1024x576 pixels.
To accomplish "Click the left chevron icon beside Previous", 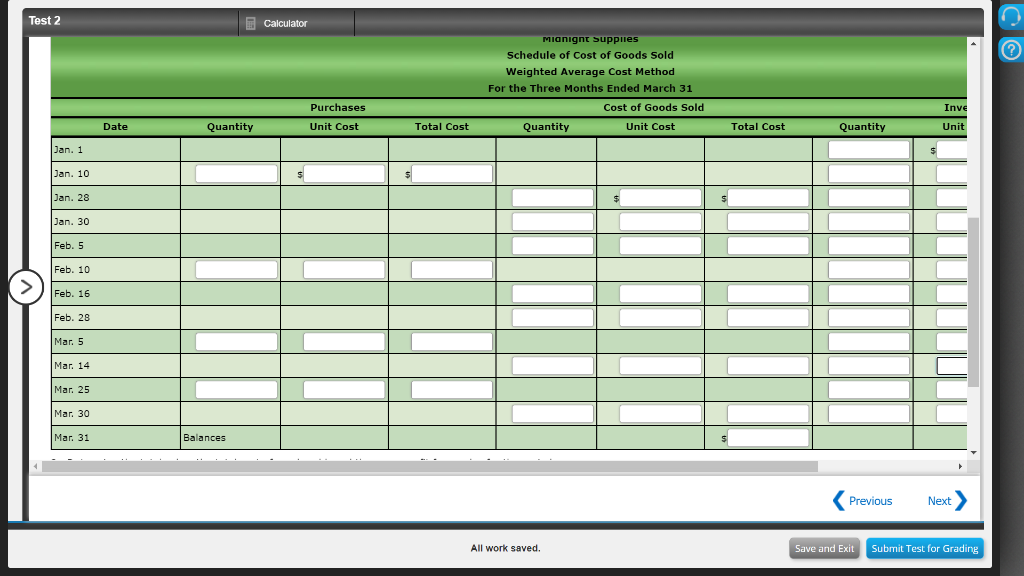I will tap(838, 500).
